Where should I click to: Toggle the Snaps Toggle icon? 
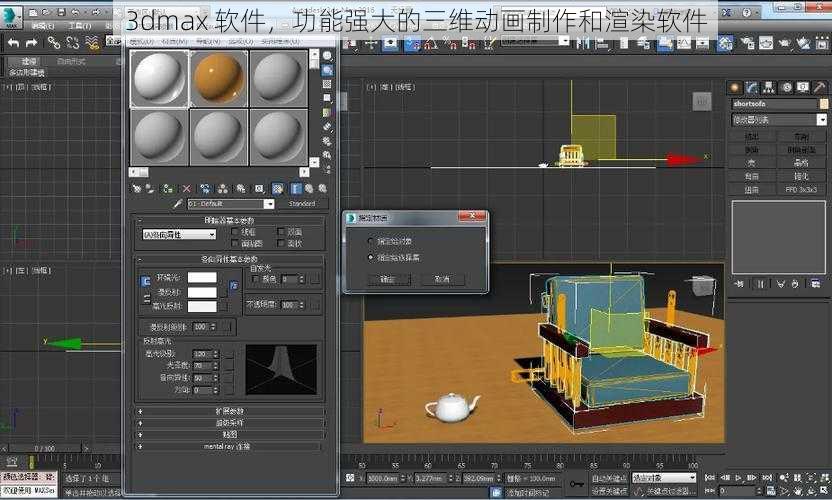point(412,44)
